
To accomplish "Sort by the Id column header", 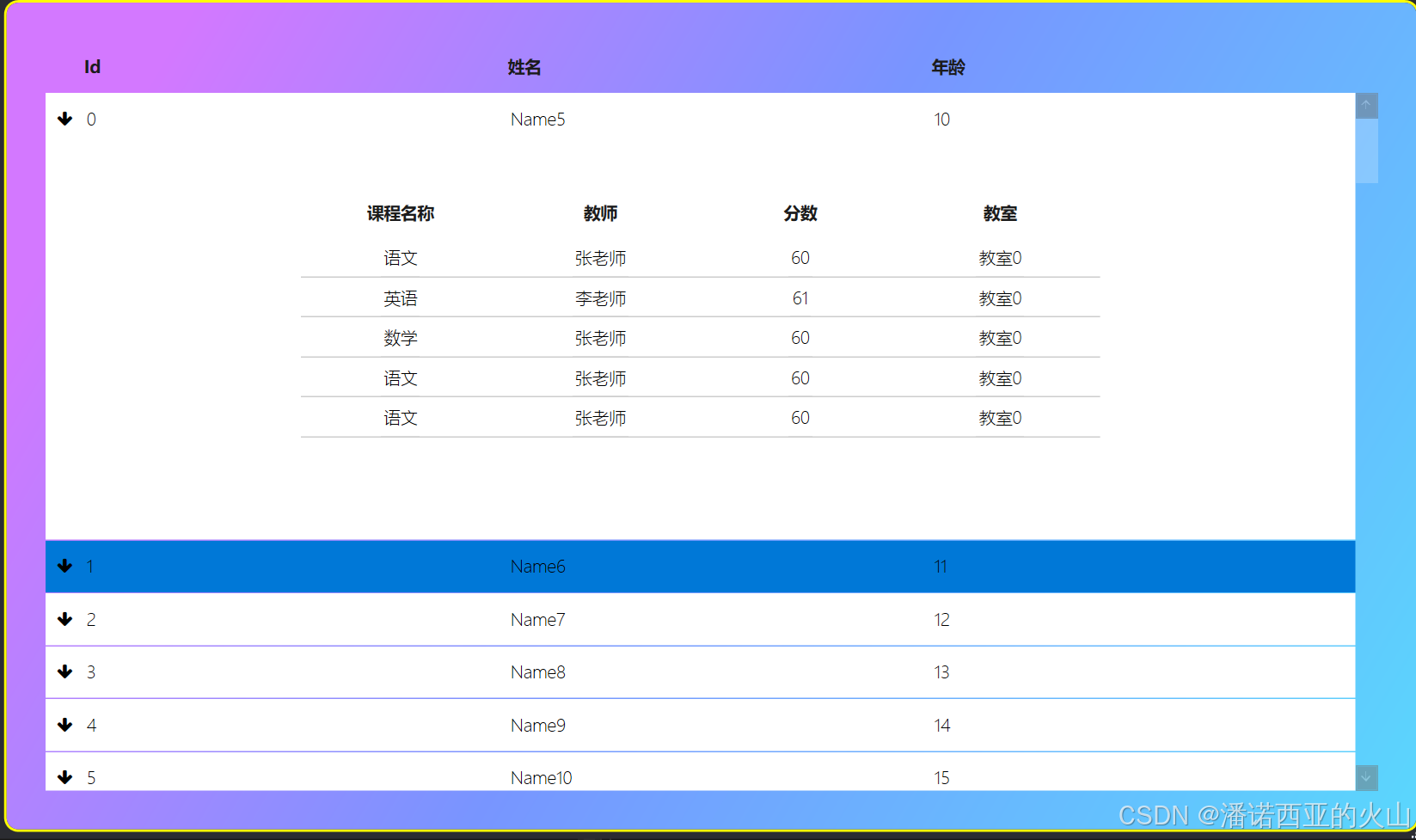I will (92, 67).
